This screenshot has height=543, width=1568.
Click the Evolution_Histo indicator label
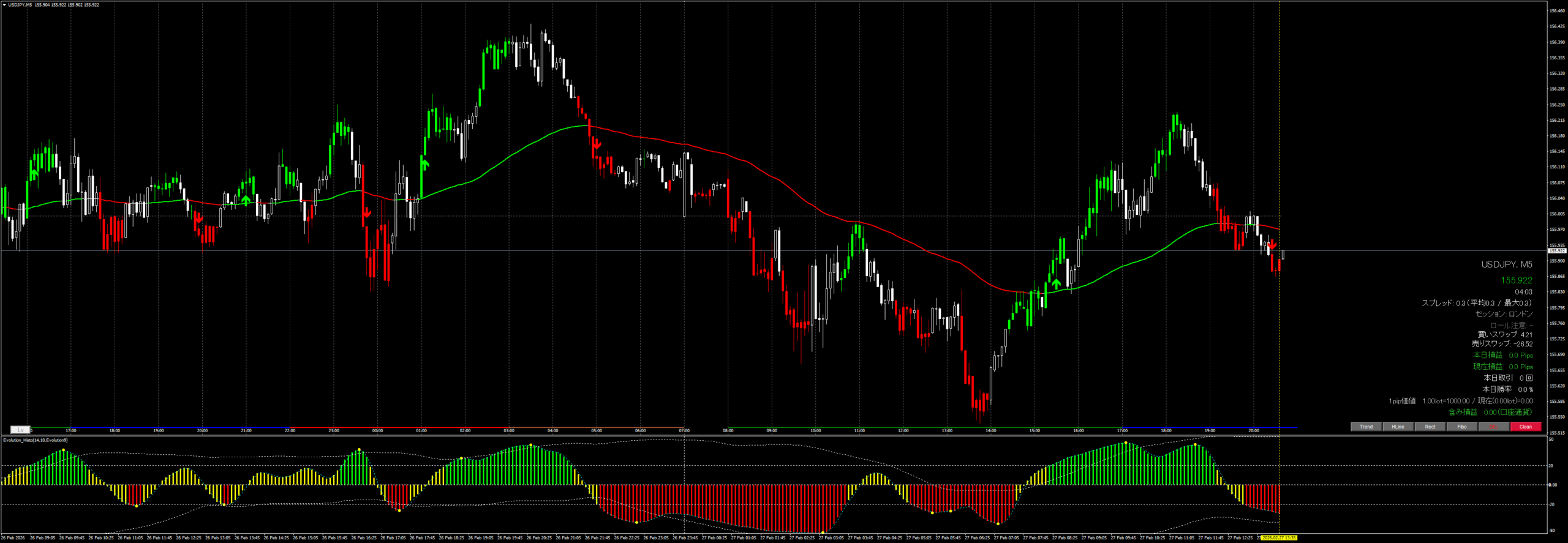[x=36, y=440]
